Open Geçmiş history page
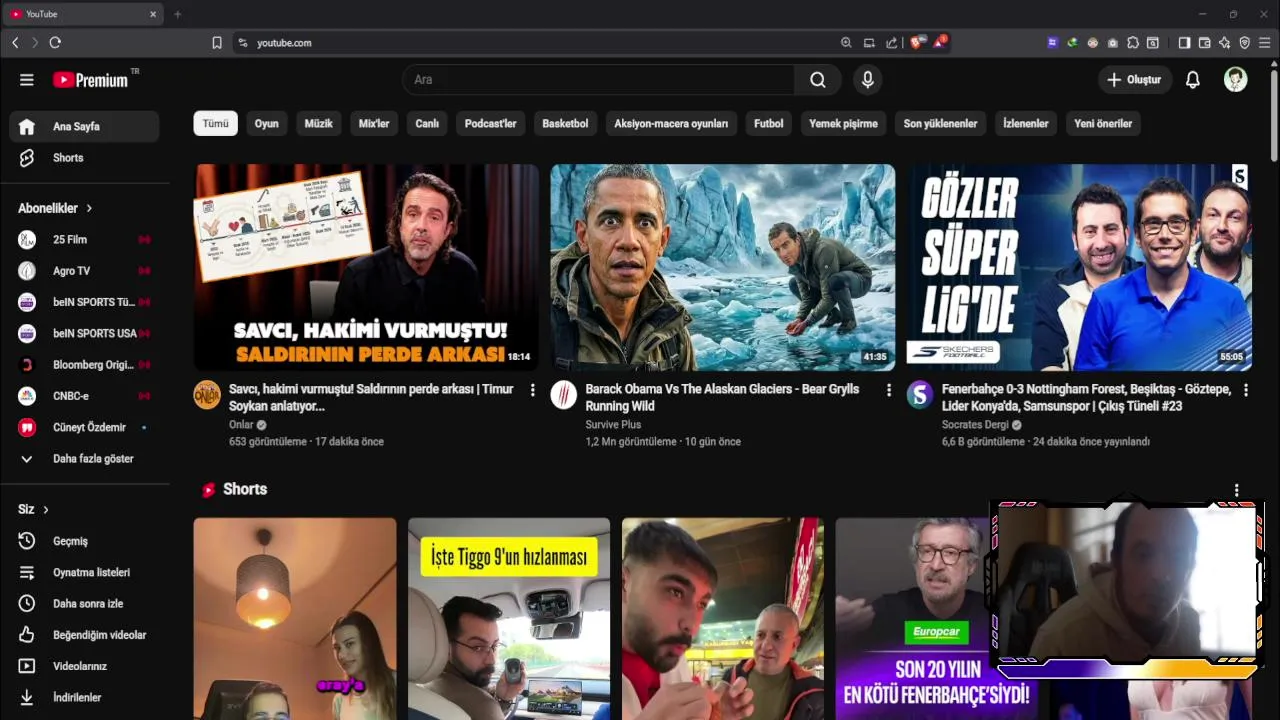 [x=84, y=541]
